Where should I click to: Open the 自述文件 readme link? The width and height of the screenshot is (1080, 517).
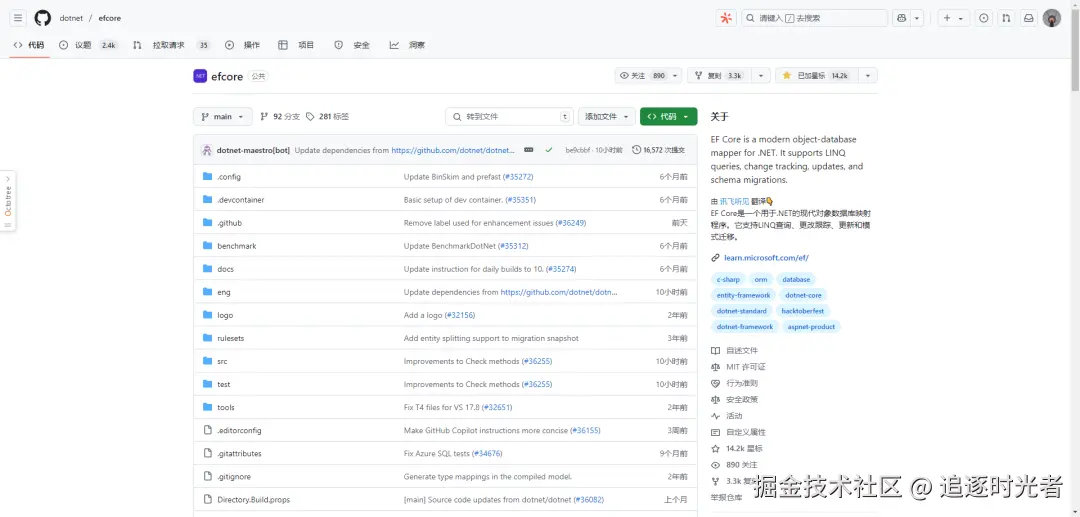point(734,350)
